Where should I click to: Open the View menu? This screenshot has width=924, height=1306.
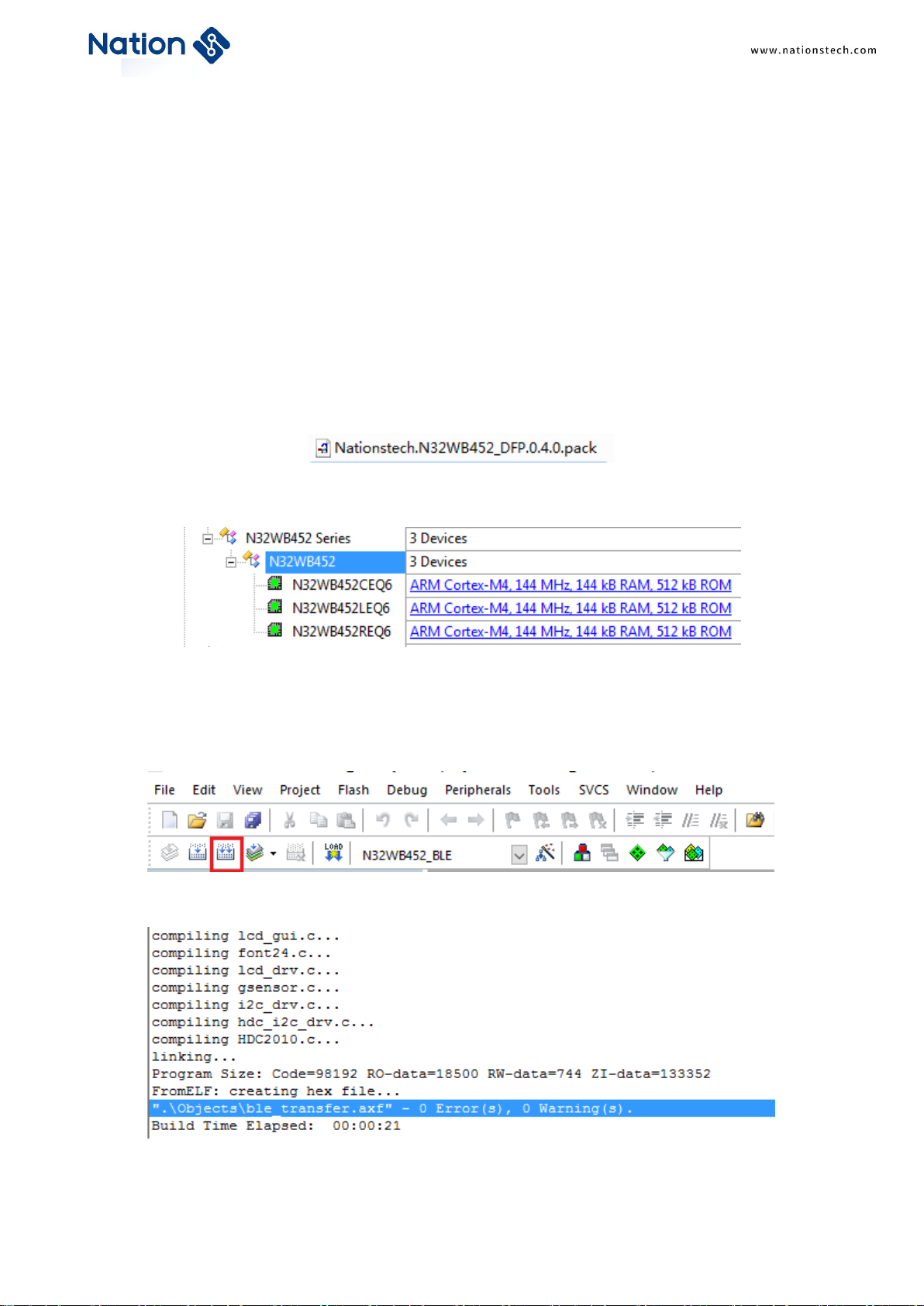(247, 790)
